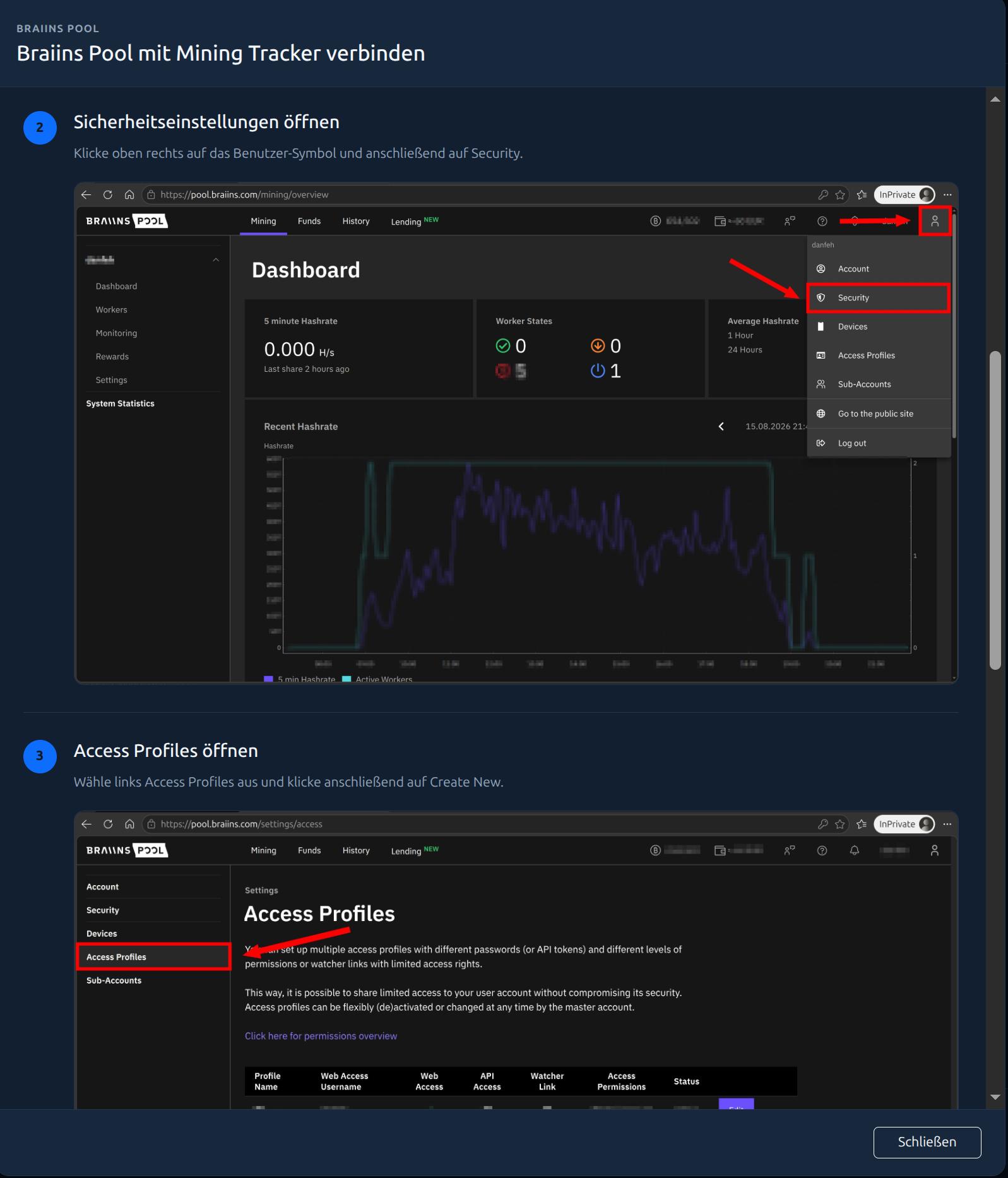Click help icon in Access Profiles screenshot
1008x1178 pixels.
822,850
